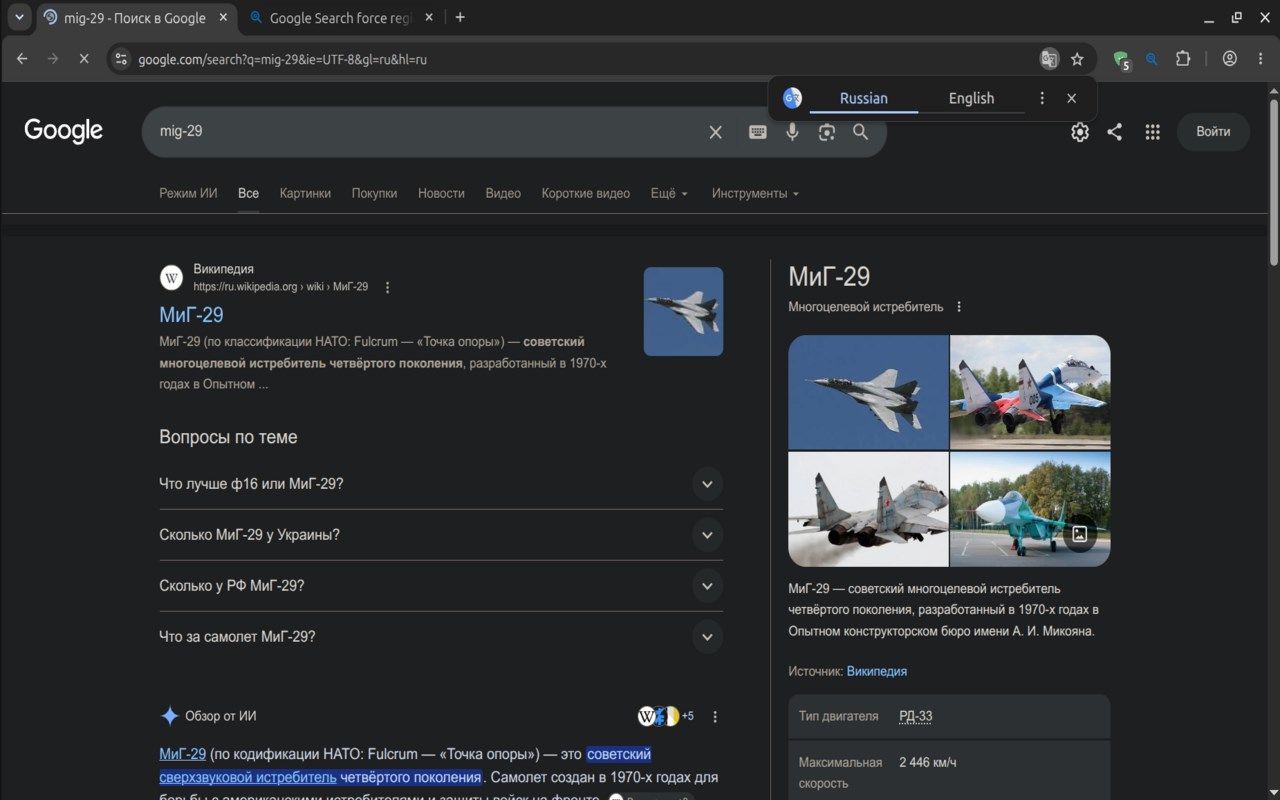Switch to Картинки tab

click(x=305, y=193)
